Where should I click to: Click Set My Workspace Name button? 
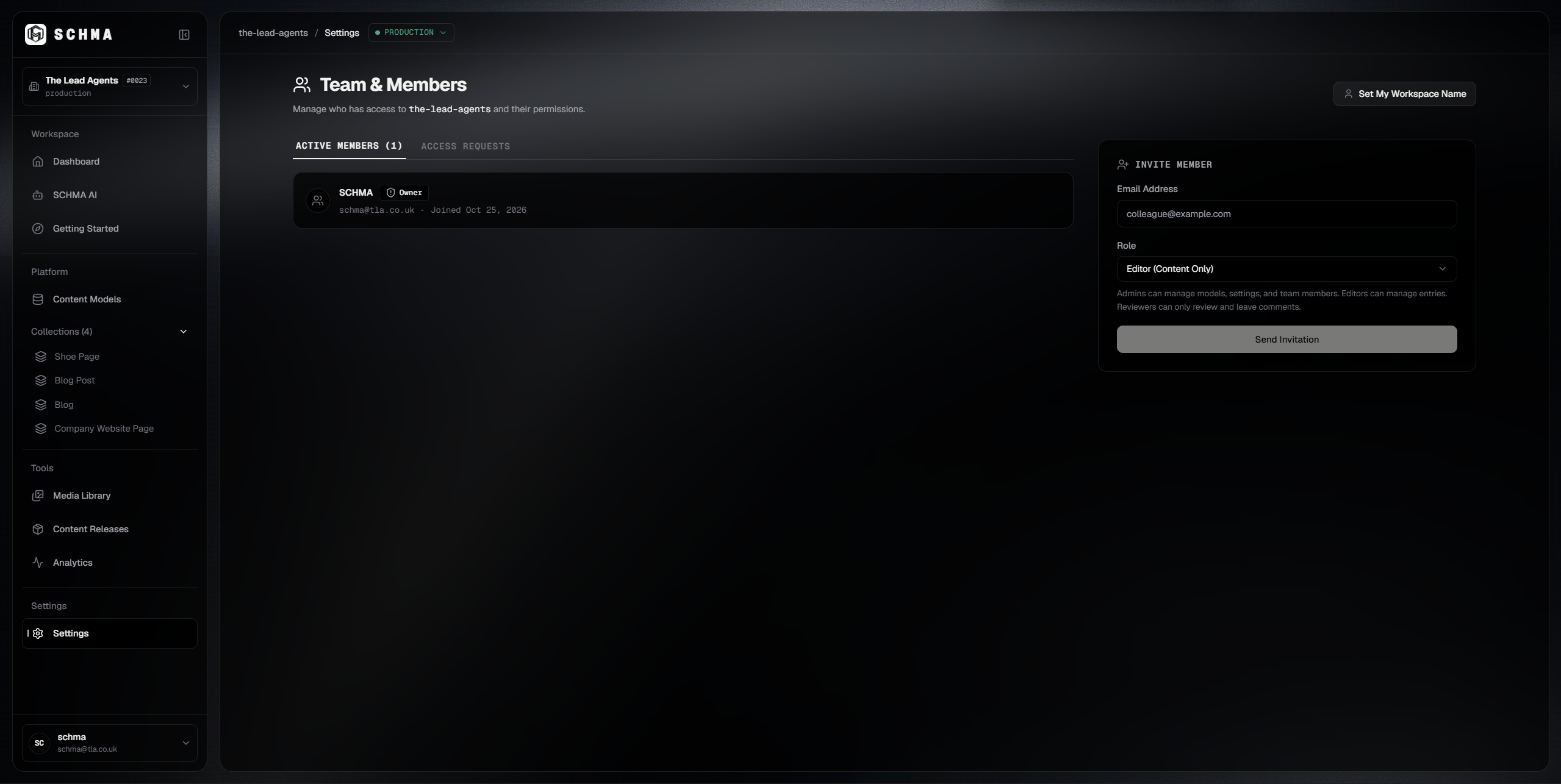pyautogui.click(x=1404, y=94)
